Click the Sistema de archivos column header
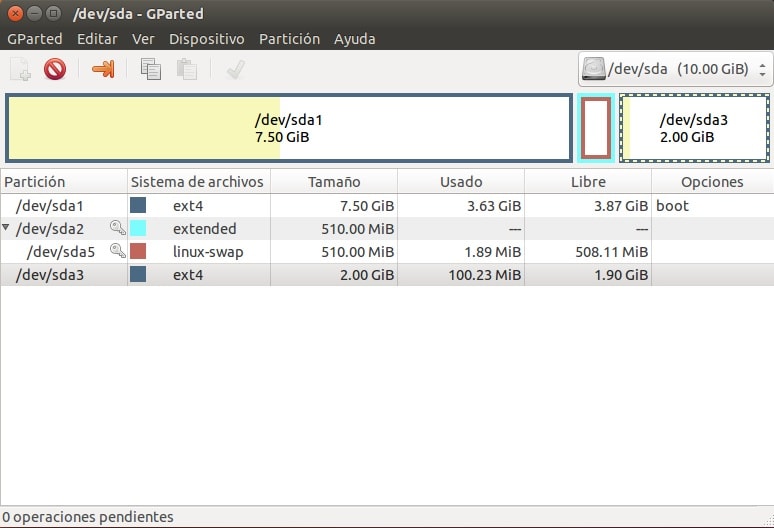Viewport: 774px width, 528px height. 199,182
